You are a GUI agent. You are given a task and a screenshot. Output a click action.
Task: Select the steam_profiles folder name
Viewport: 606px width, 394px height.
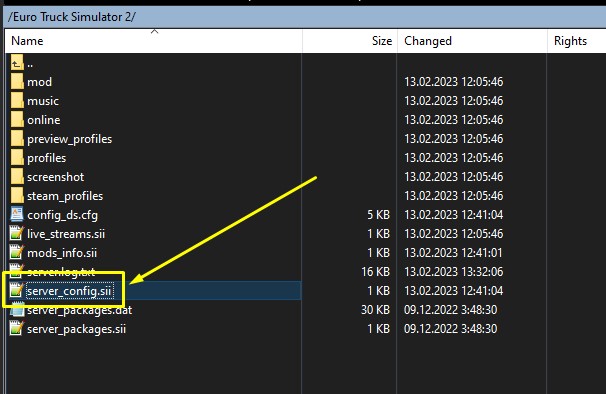coord(65,196)
